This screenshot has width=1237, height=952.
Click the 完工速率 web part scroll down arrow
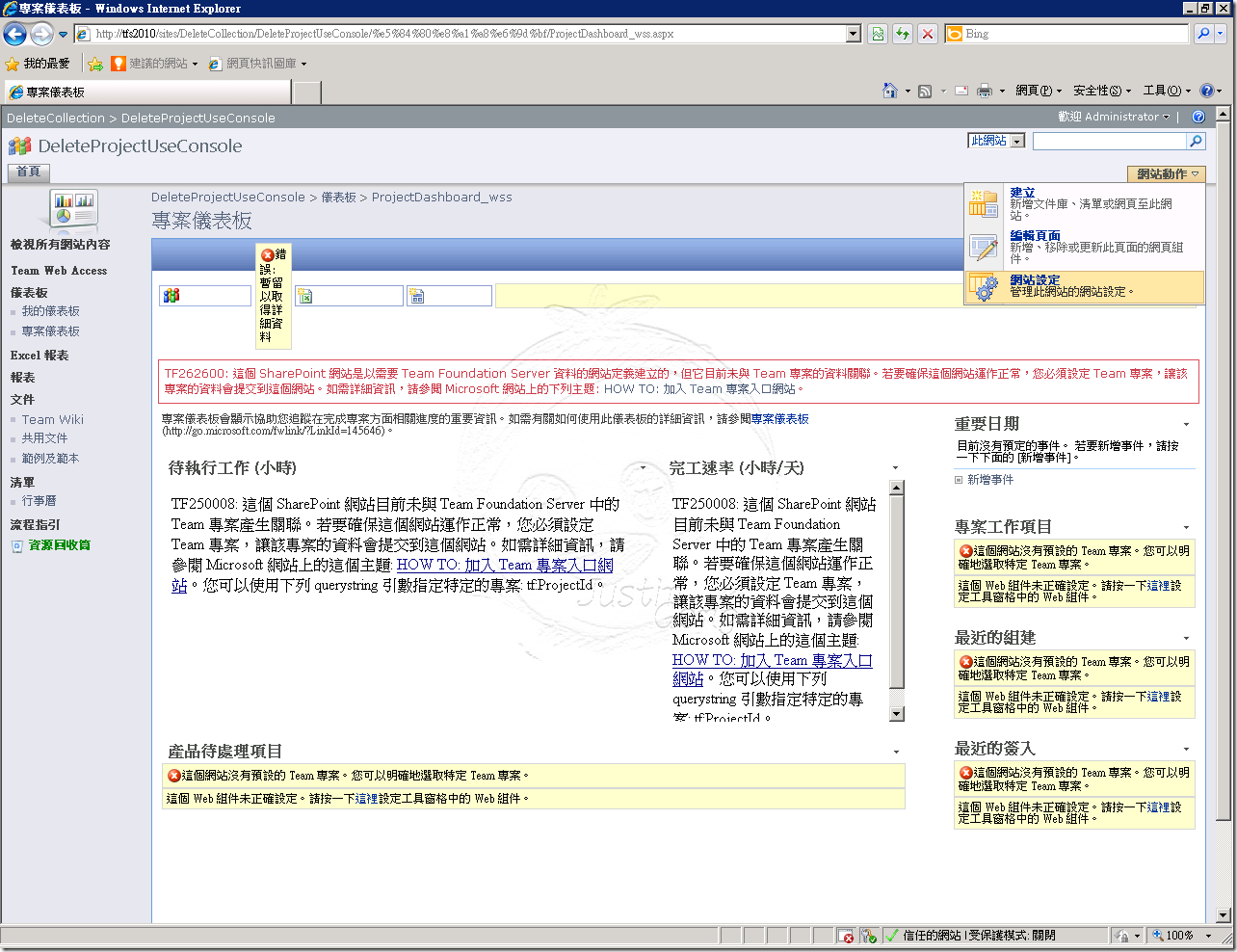(x=897, y=714)
